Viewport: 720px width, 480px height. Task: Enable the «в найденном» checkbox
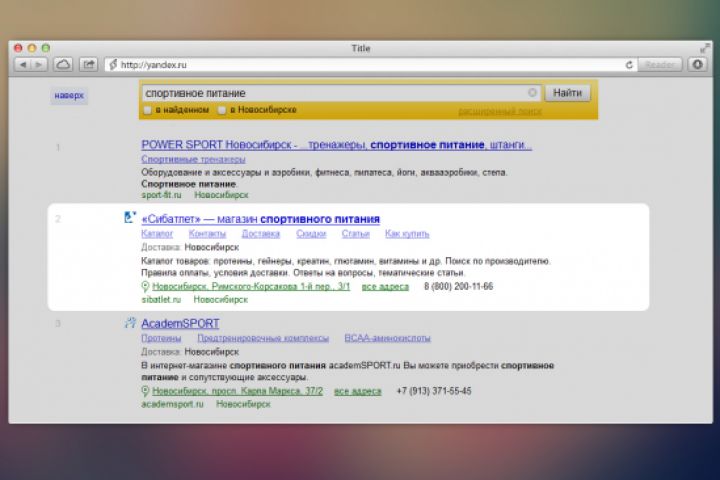pyautogui.click(x=147, y=110)
